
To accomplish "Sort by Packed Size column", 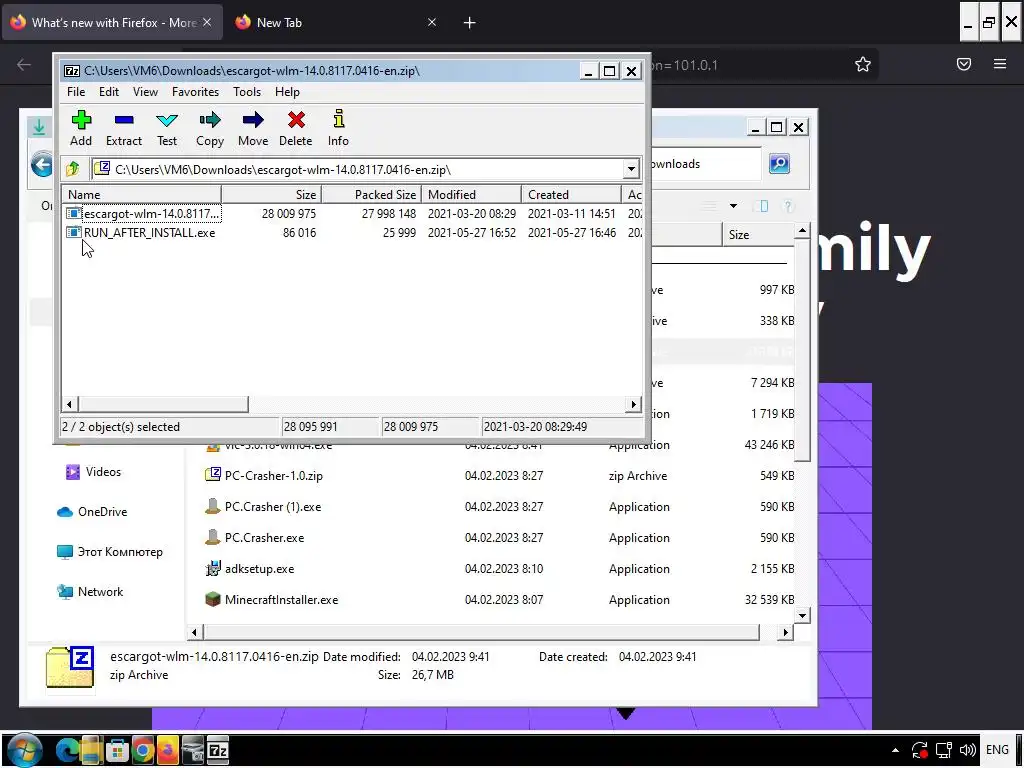I will point(372,195).
